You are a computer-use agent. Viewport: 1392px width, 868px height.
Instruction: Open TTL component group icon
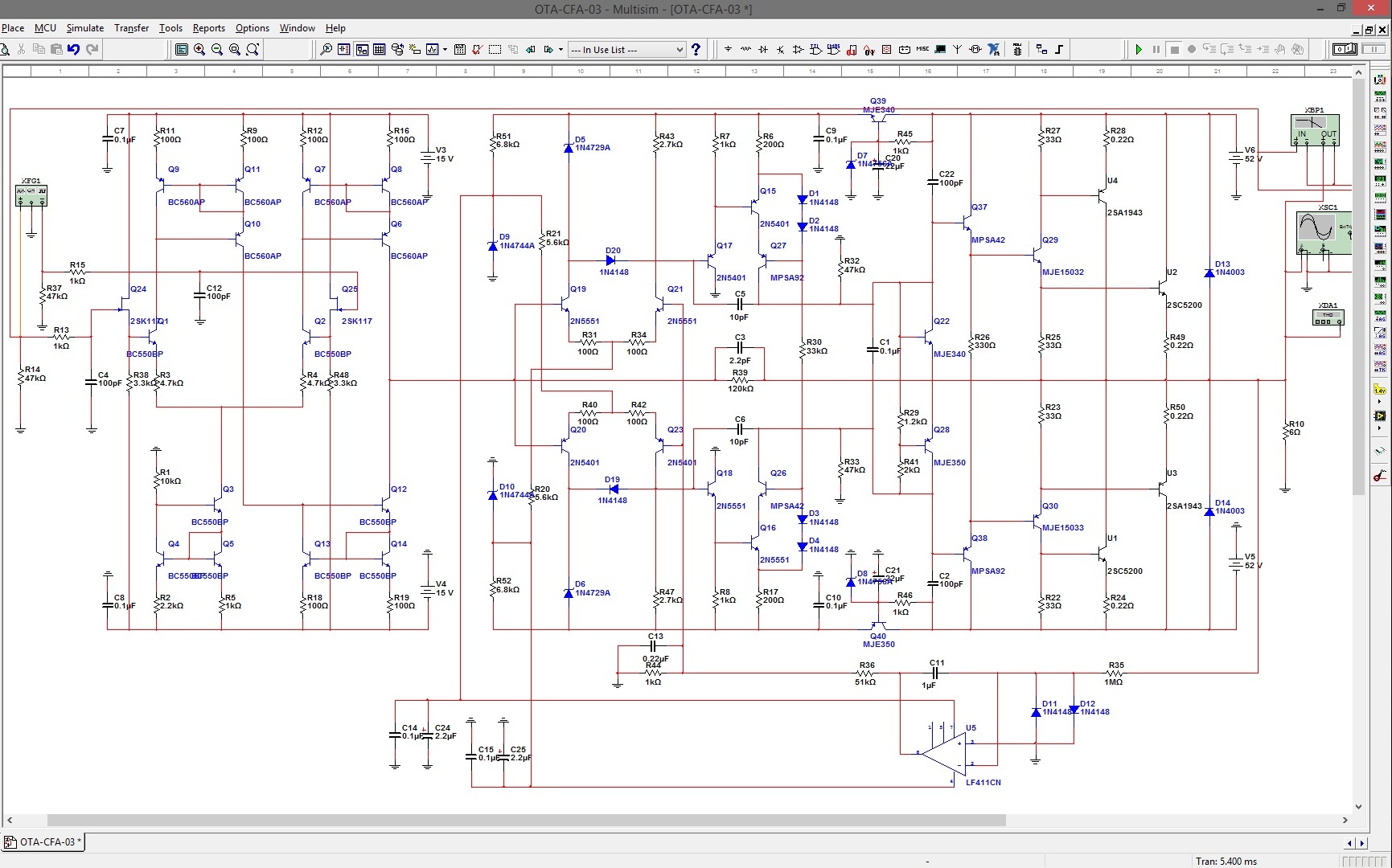pyautogui.click(x=815, y=50)
